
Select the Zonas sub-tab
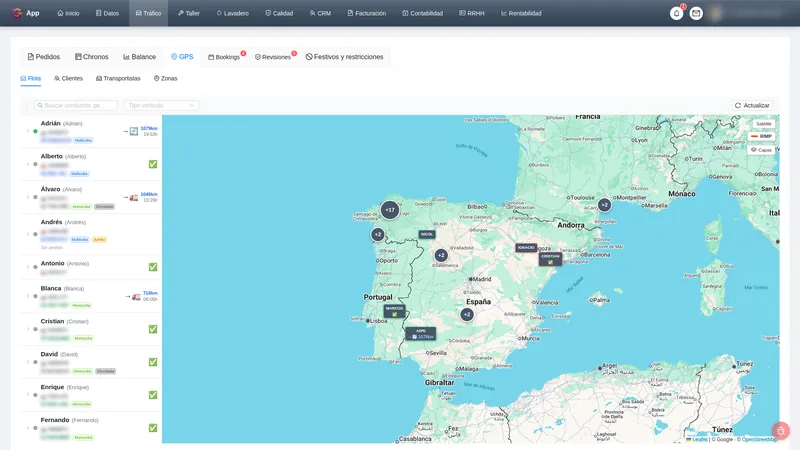(166, 79)
